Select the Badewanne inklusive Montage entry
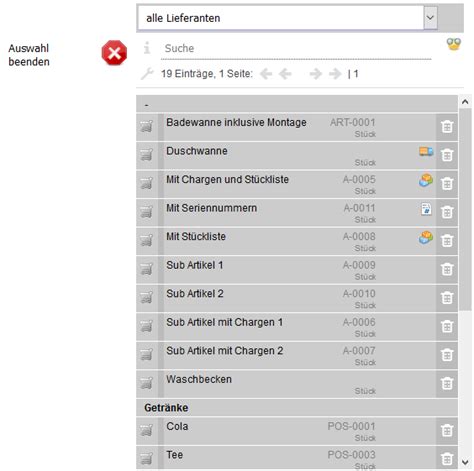Image resolution: width=474 pixels, height=471 pixels. point(297,127)
